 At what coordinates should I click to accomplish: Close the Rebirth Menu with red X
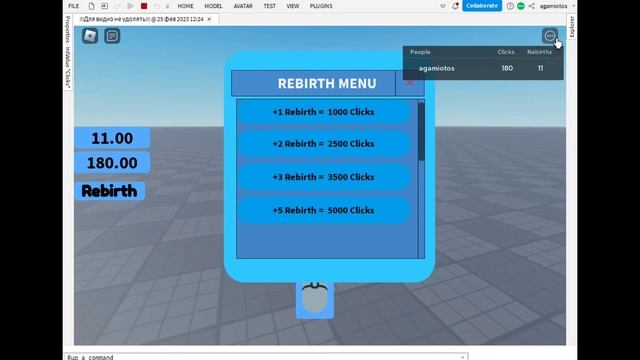pyautogui.click(x=410, y=83)
